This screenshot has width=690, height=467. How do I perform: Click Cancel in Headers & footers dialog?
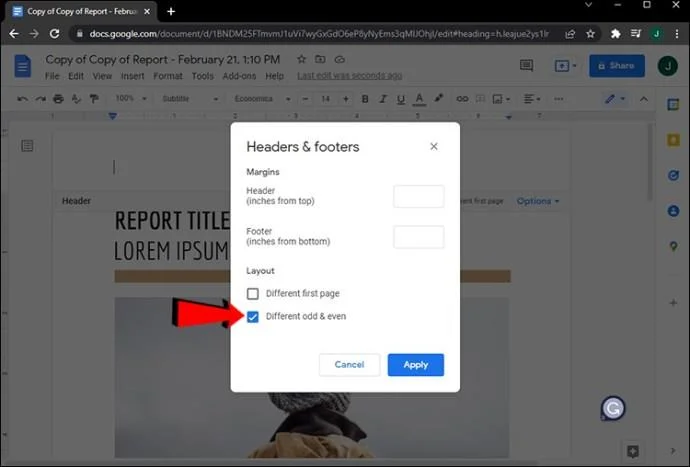[x=349, y=365]
